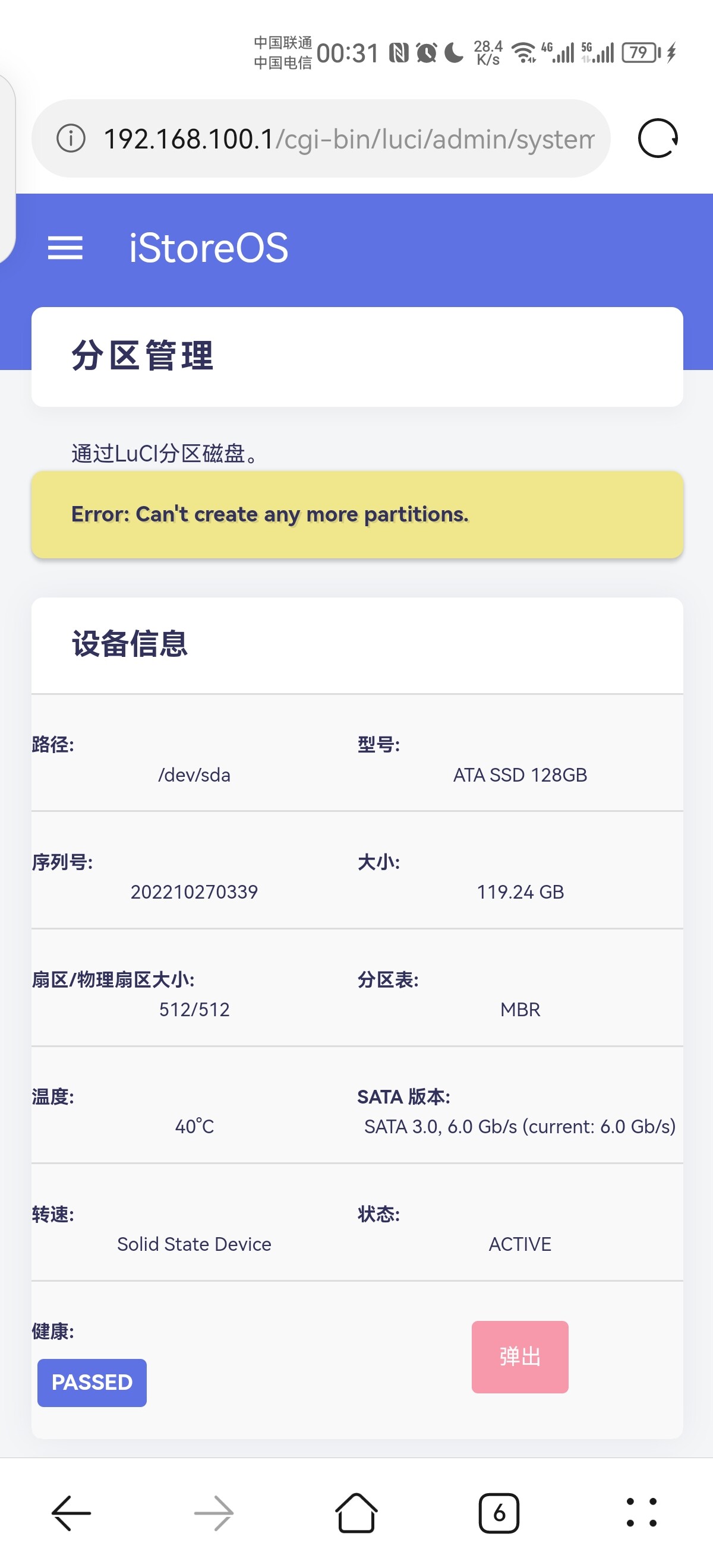Tap the partition error message banner
This screenshot has width=713, height=1568.
pyautogui.click(x=357, y=514)
